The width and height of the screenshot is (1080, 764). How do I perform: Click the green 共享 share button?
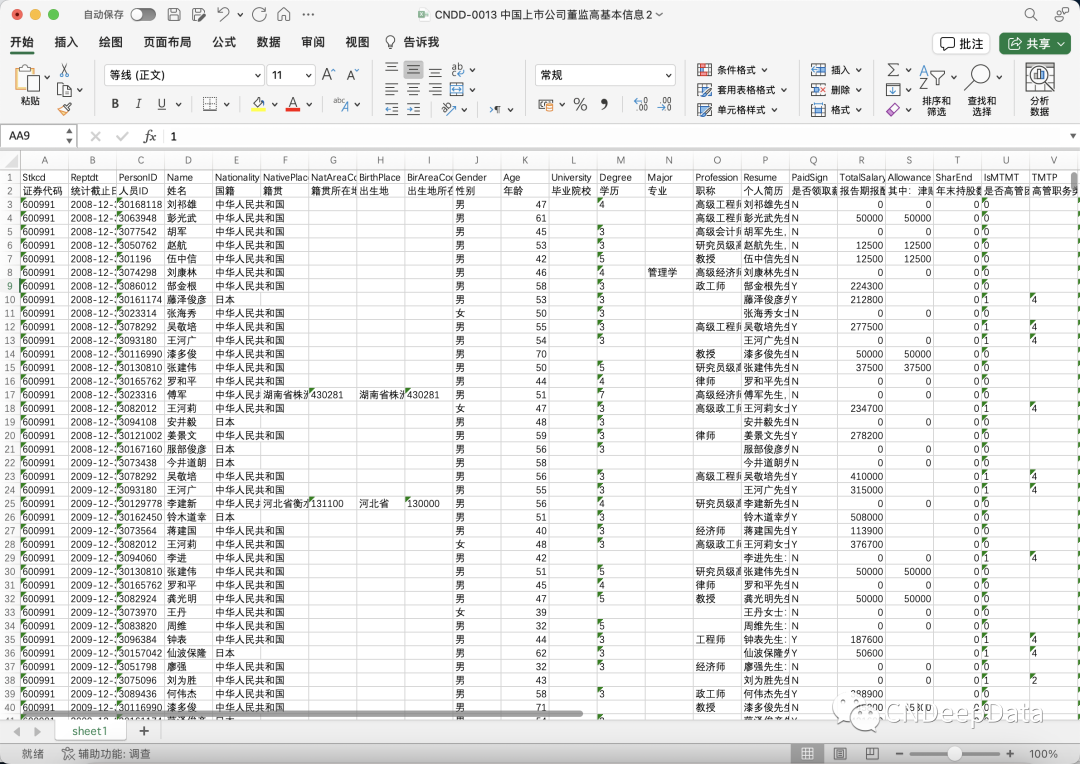[x=1035, y=43]
